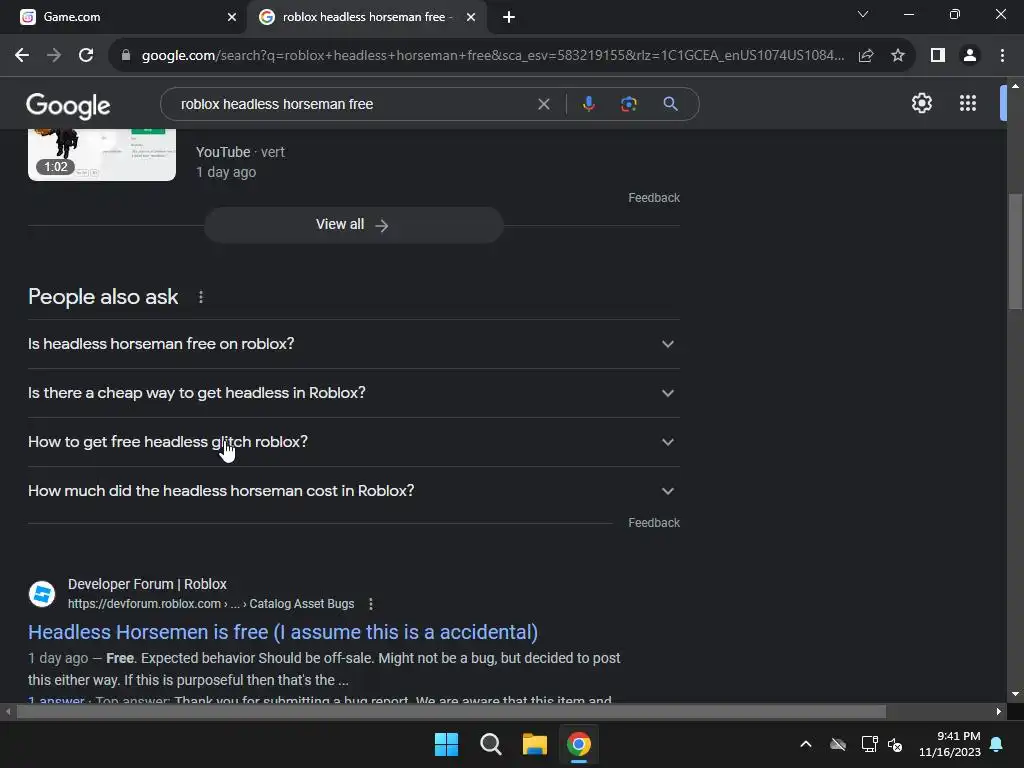The image size is (1024, 768).
Task: Open the Google apps grid
Action: tap(968, 103)
